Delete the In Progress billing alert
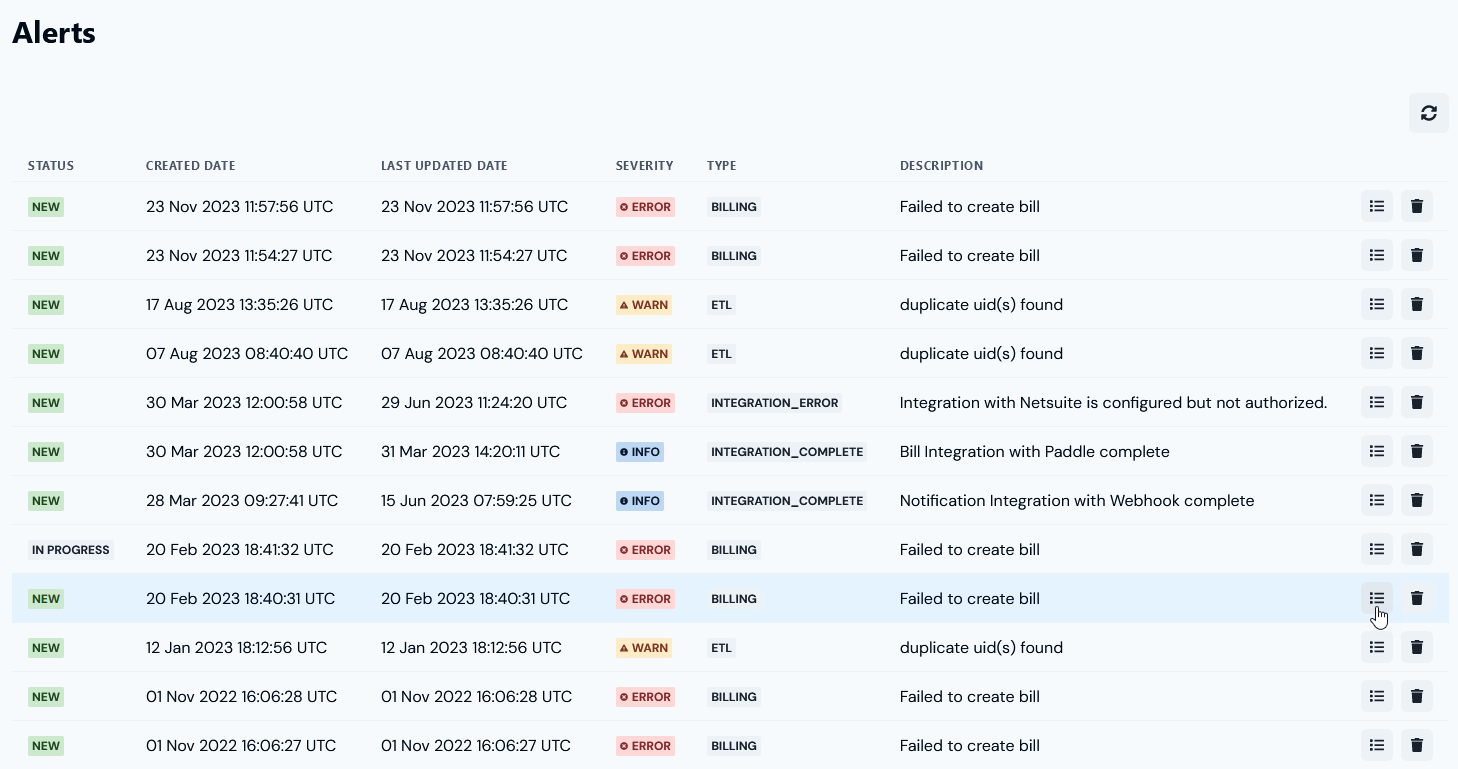 (x=1416, y=550)
